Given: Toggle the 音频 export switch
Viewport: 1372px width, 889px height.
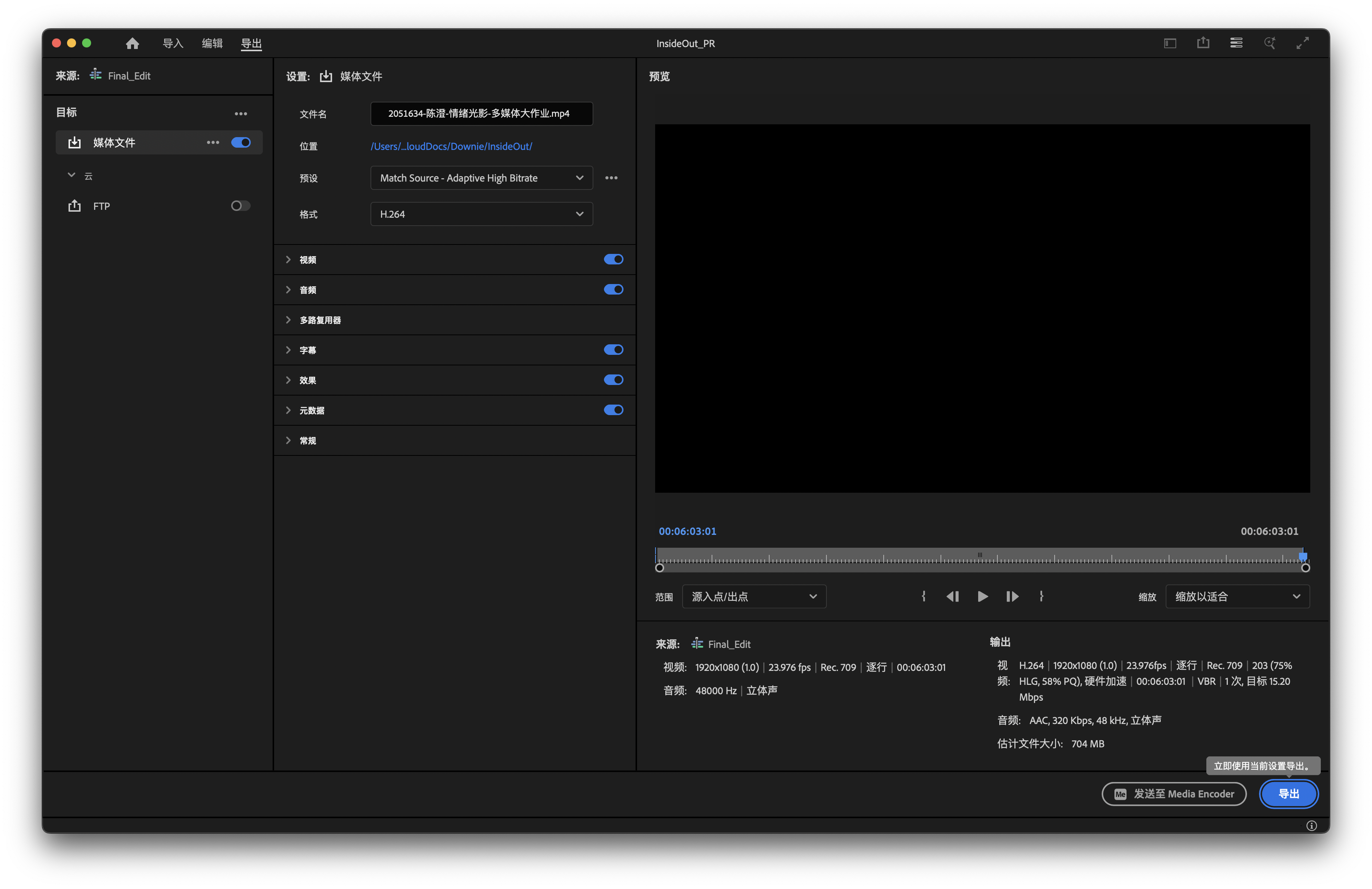Looking at the screenshot, I should click(x=613, y=290).
